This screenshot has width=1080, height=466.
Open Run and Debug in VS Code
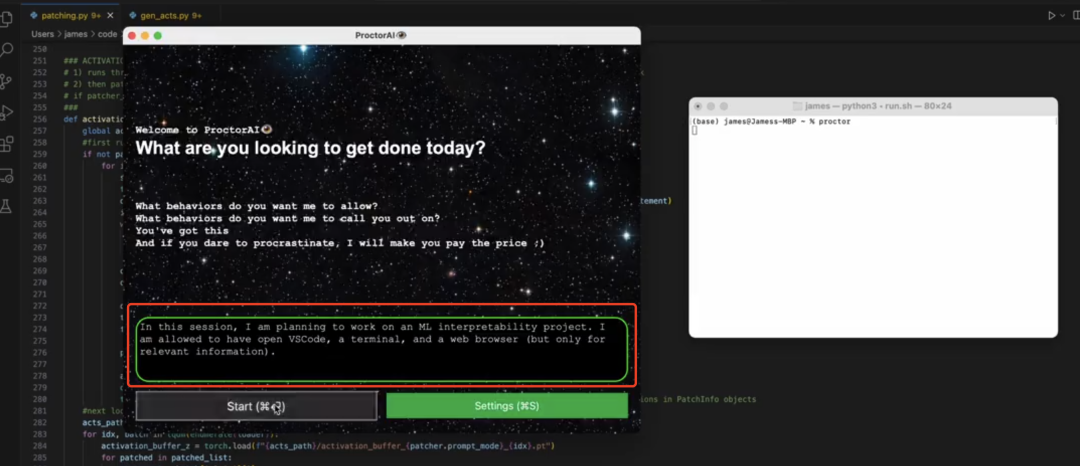6,112
